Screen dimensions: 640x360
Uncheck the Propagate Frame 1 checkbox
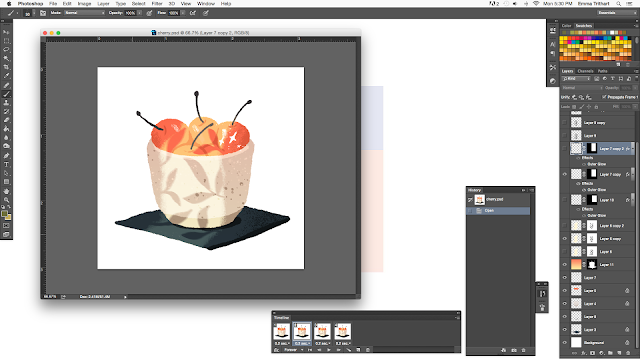[604, 97]
